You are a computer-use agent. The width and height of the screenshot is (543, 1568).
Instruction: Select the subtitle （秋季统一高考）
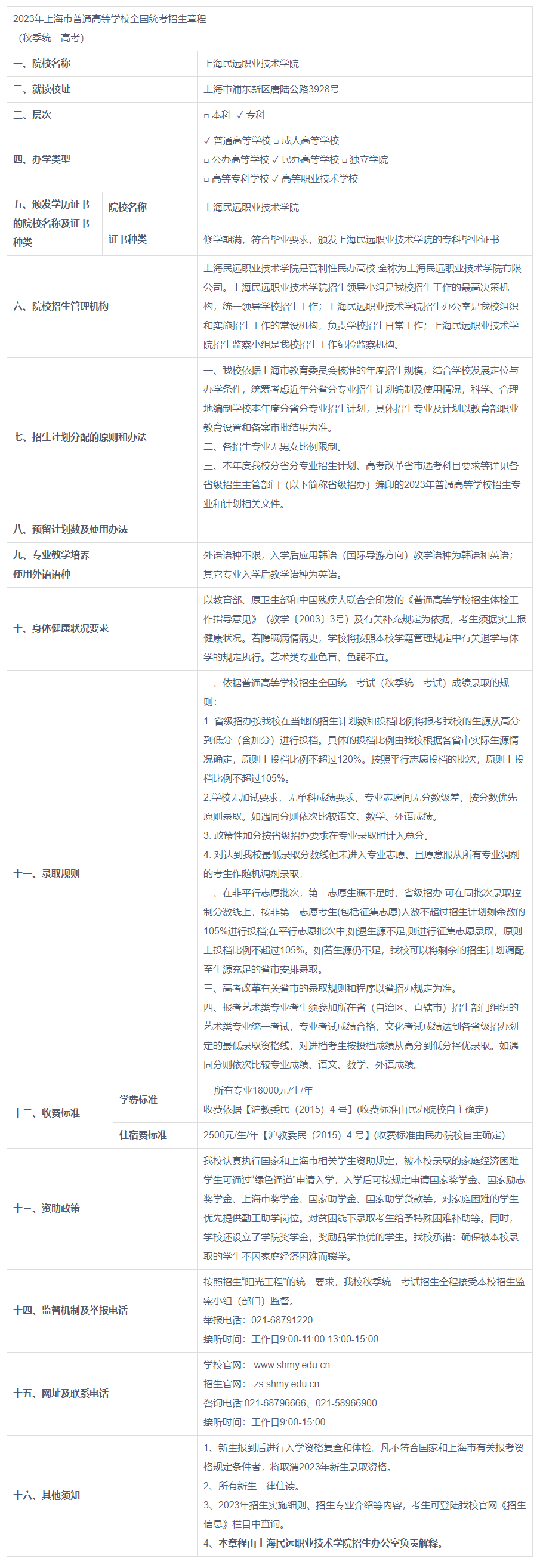51,38
